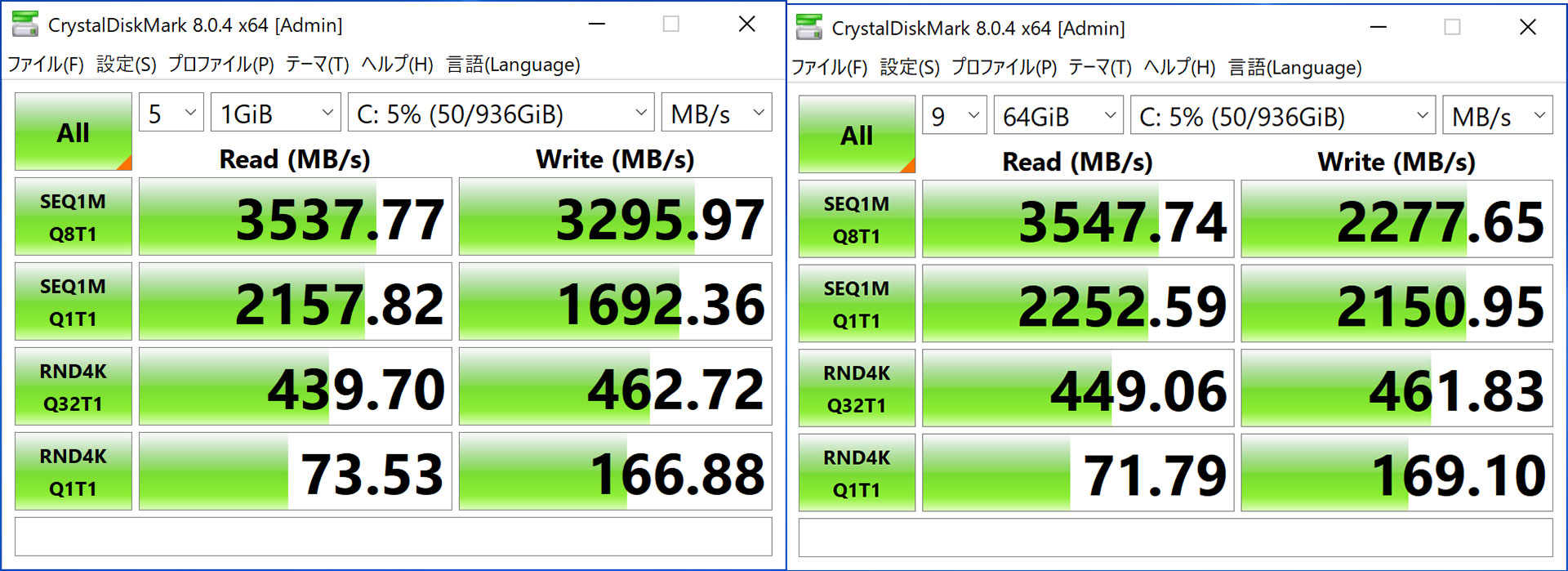
Task: Start SEQ1M Q8T1 test in left window
Action: tap(73, 217)
